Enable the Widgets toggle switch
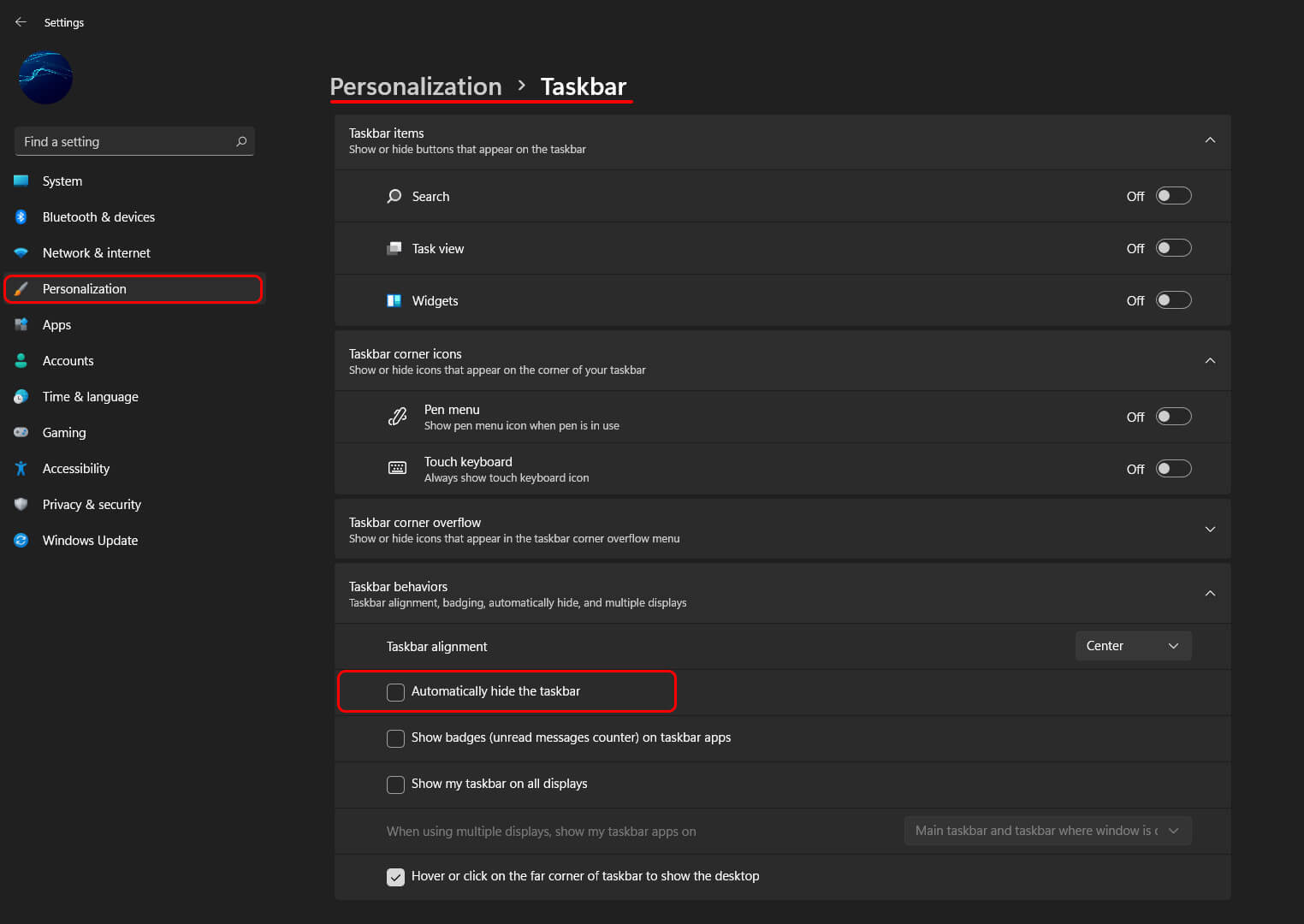This screenshot has width=1304, height=924. tap(1173, 300)
